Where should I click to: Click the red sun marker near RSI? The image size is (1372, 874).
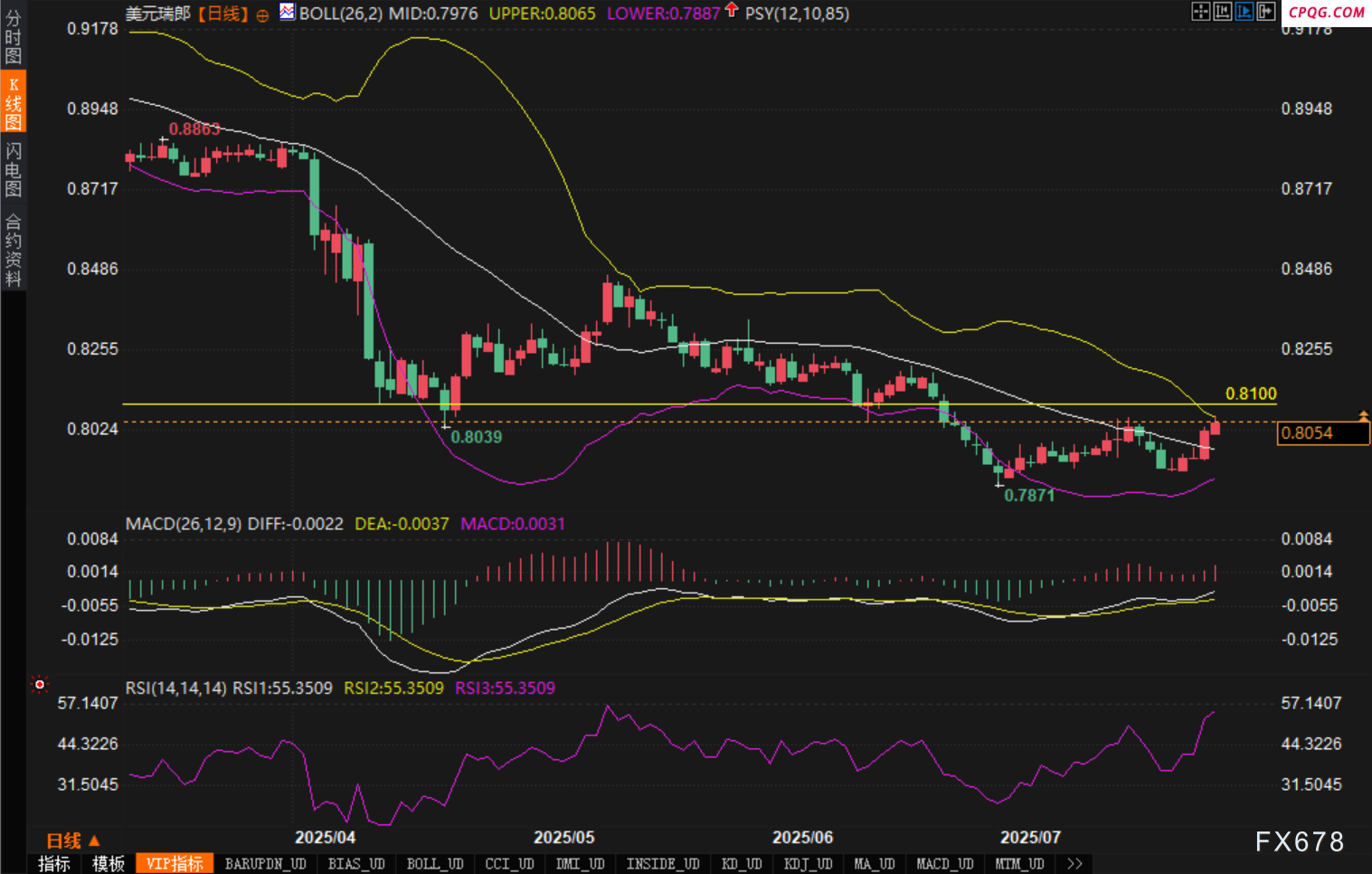pyautogui.click(x=39, y=685)
